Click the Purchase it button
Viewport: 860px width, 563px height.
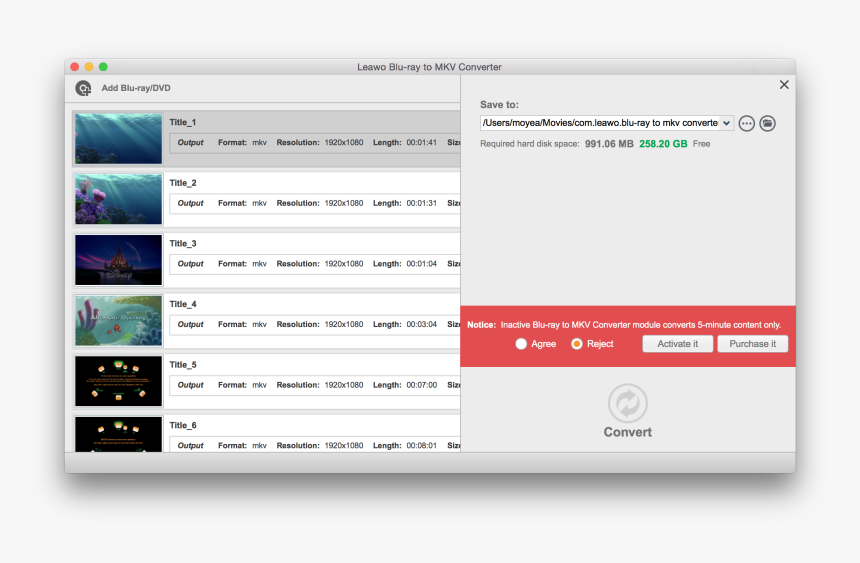pos(752,344)
